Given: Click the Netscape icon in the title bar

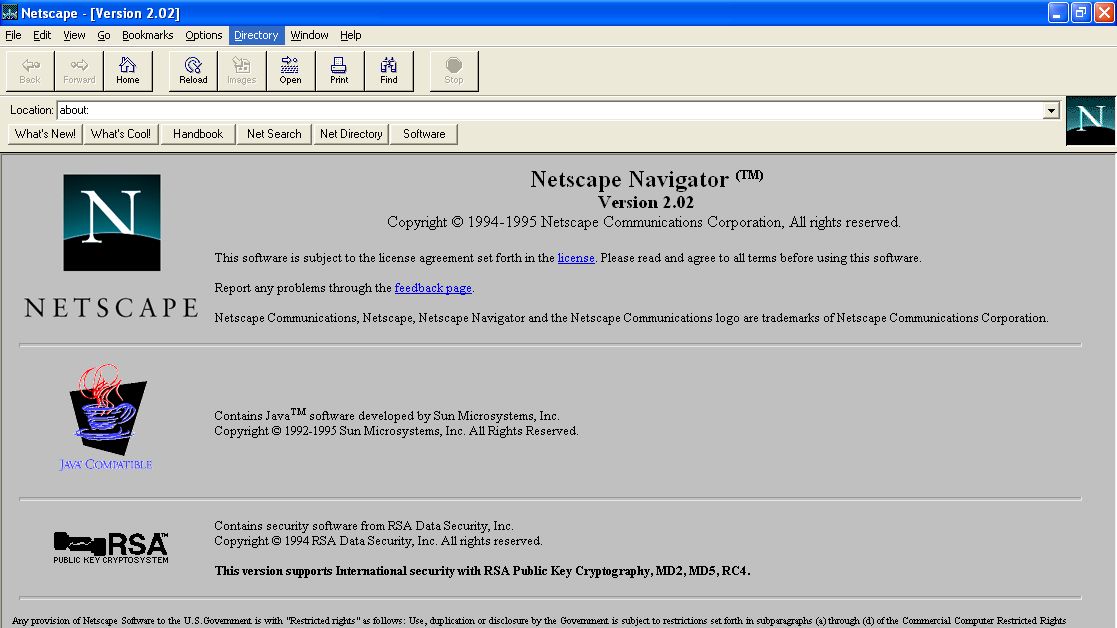Looking at the screenshot, I should [x=10, y=13].
